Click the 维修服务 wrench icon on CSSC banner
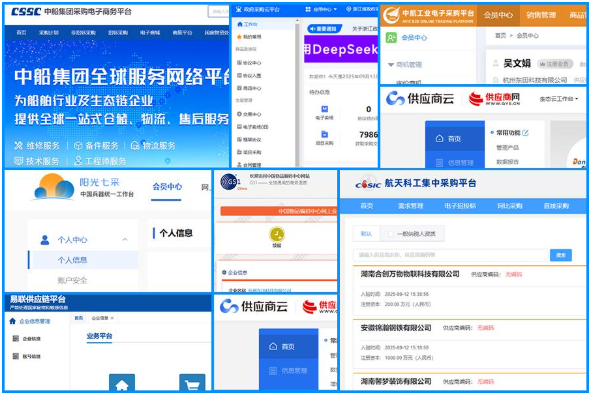Viewport: 592px width, 396px height. tap(18, 146)
